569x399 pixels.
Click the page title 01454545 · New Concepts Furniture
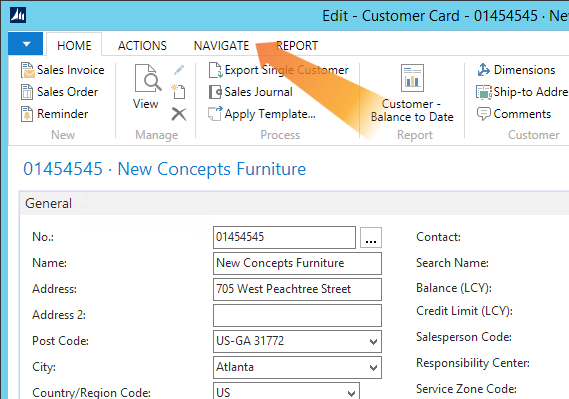(x=164, y=169)
